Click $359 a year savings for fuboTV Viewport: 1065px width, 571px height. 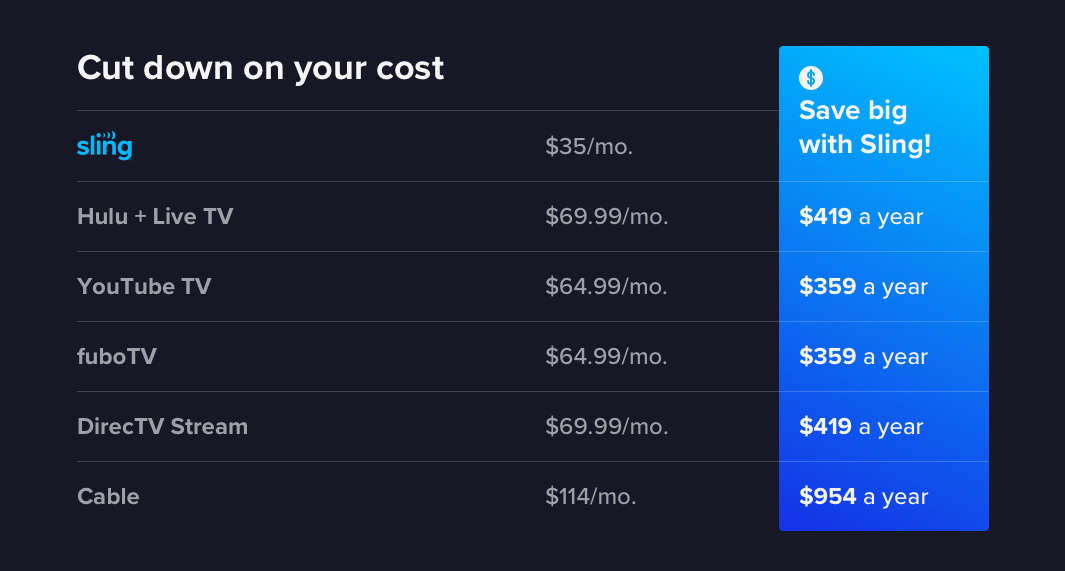pos(863,356)
